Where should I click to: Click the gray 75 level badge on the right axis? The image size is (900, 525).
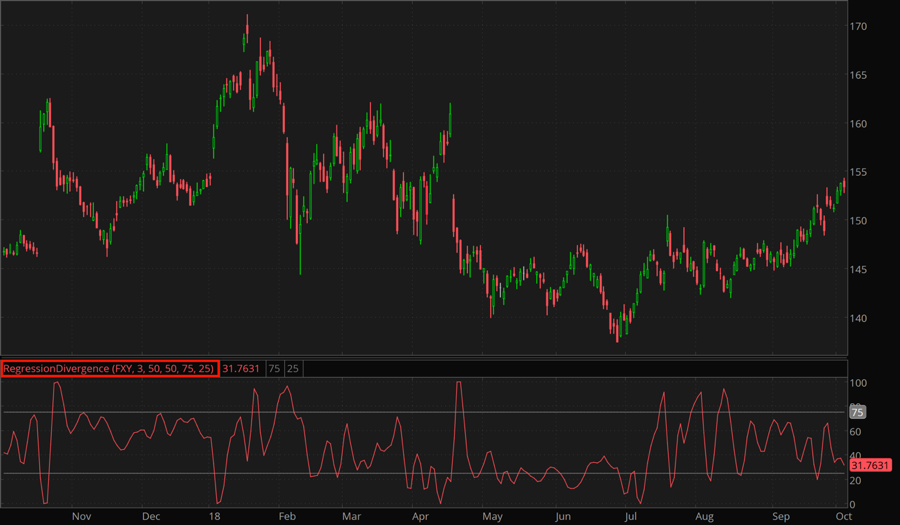point(857,411)
